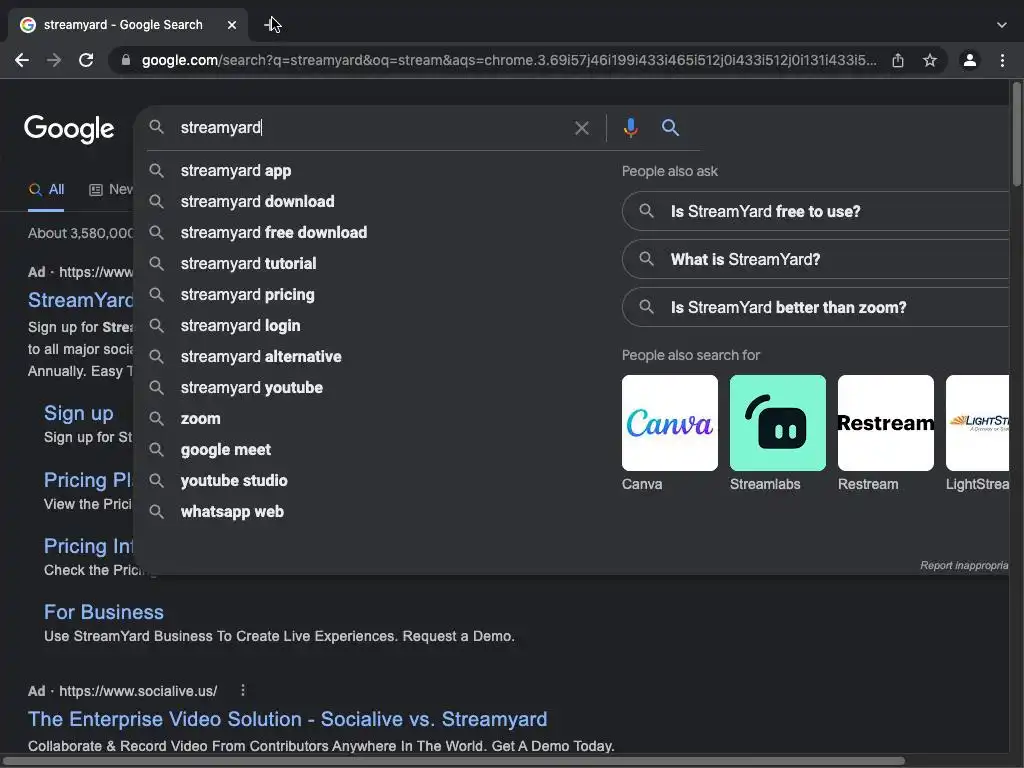Click inside the streamyard search field
Viewport: 1024px width, 768px height.
(372, 127)
